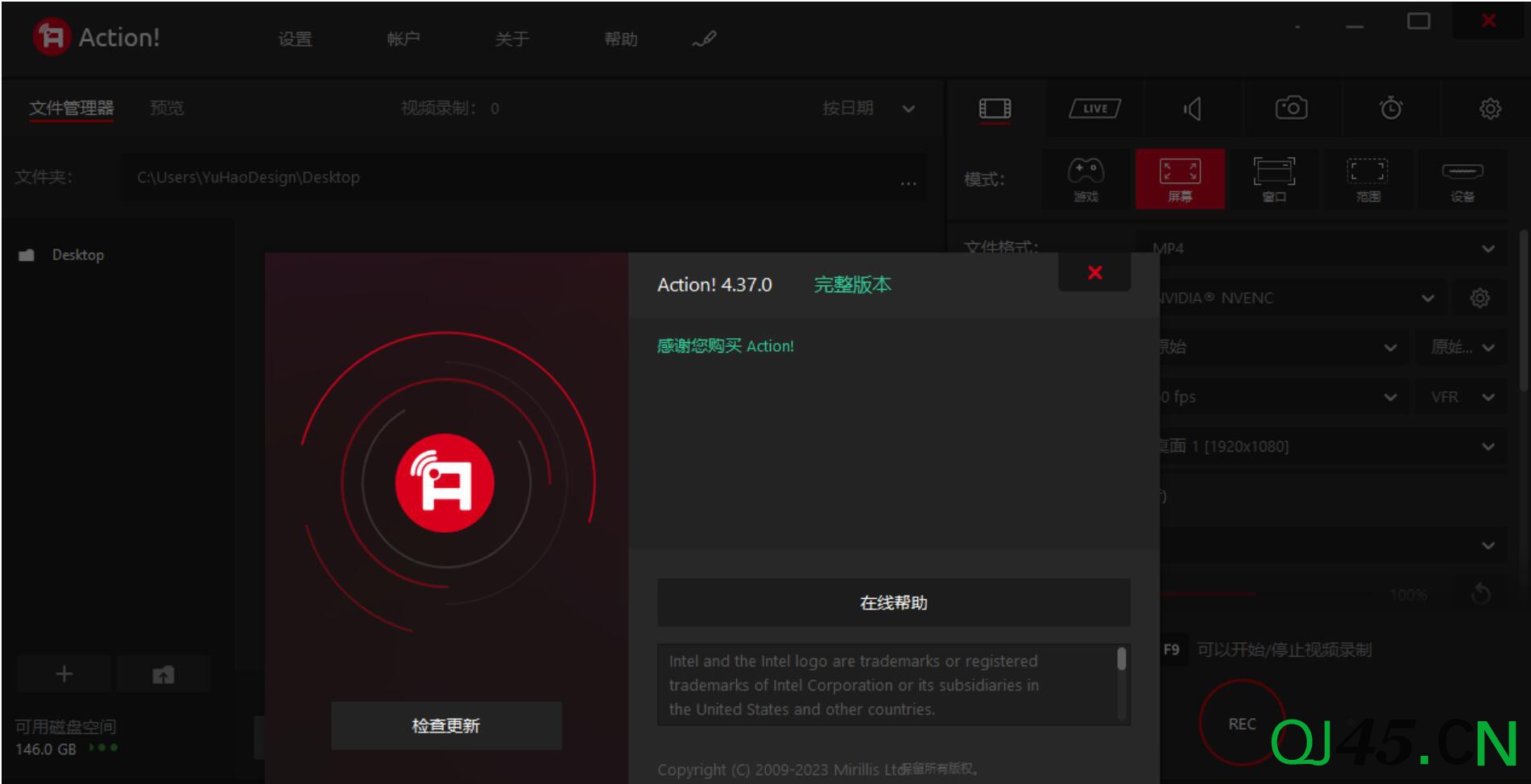Click the F9 hotkey badge
The width and height of the screenshot is (1531, 784).
coord(1171,650)
